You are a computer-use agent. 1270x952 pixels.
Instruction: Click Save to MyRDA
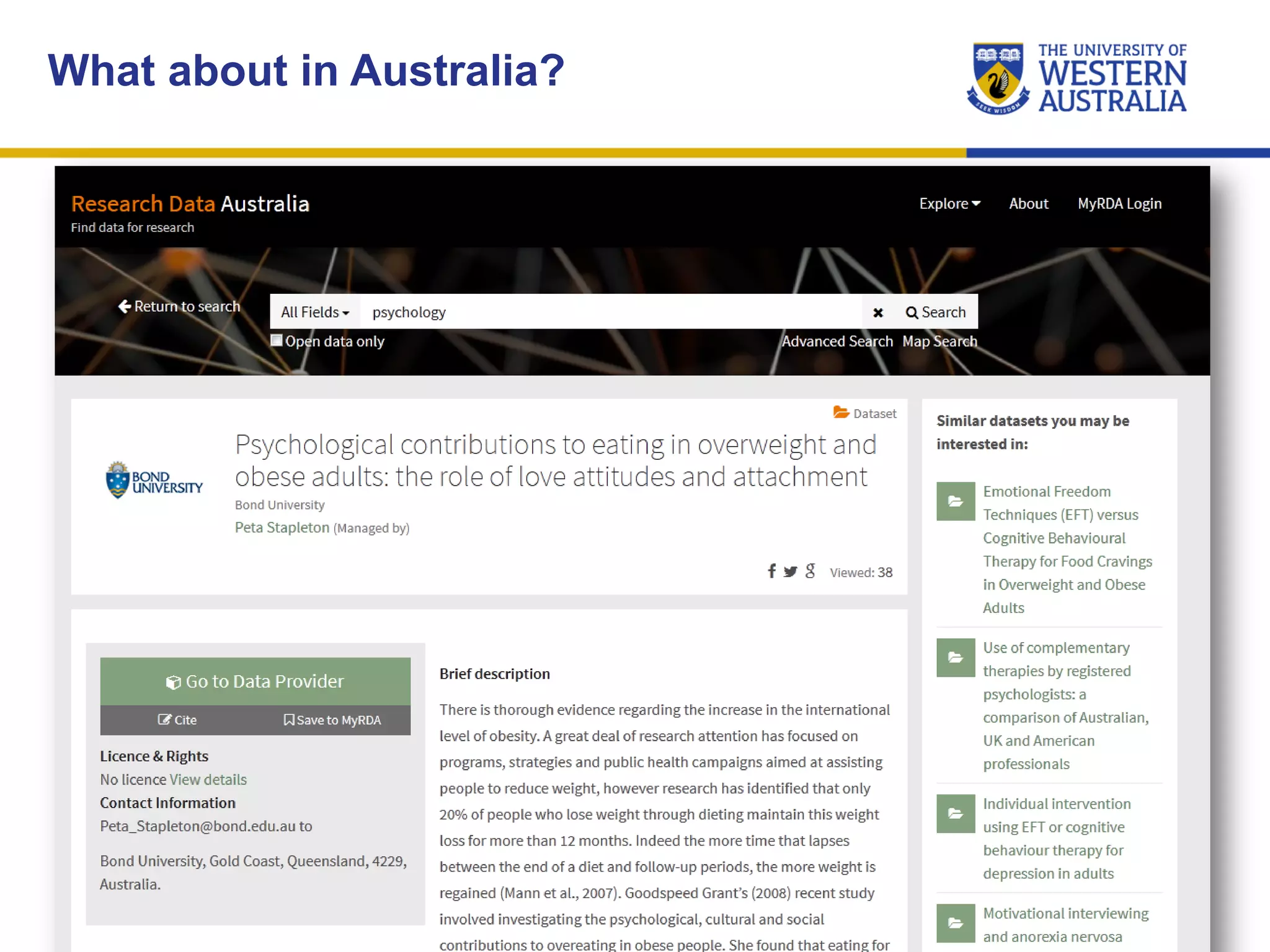[332, 720]
